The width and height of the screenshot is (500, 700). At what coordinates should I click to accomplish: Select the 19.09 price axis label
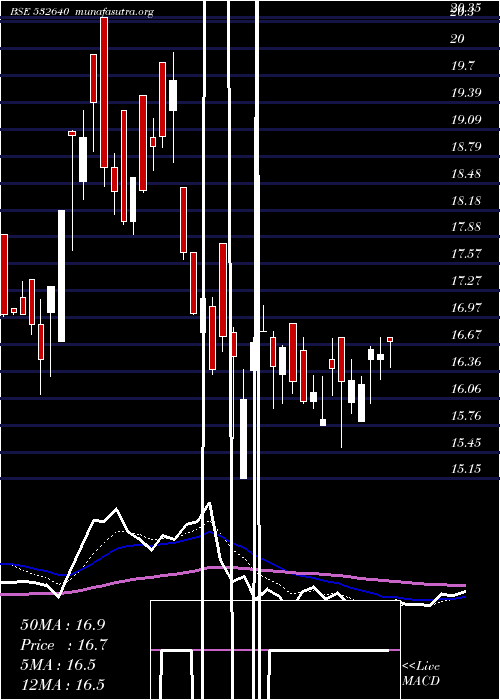(466, 120)
